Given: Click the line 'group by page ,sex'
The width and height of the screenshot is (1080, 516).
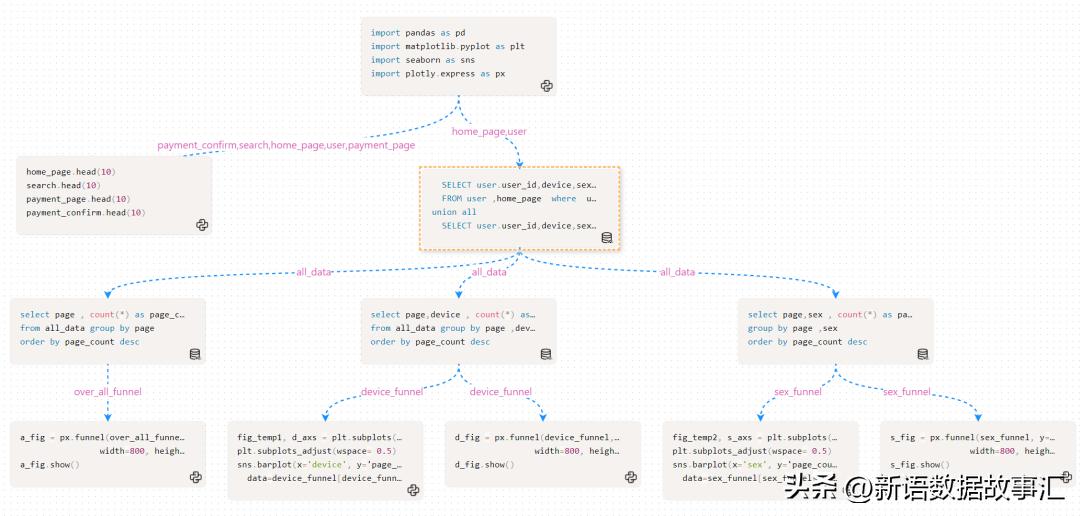Looking at the screenshot, I should (x=793, y=329).
